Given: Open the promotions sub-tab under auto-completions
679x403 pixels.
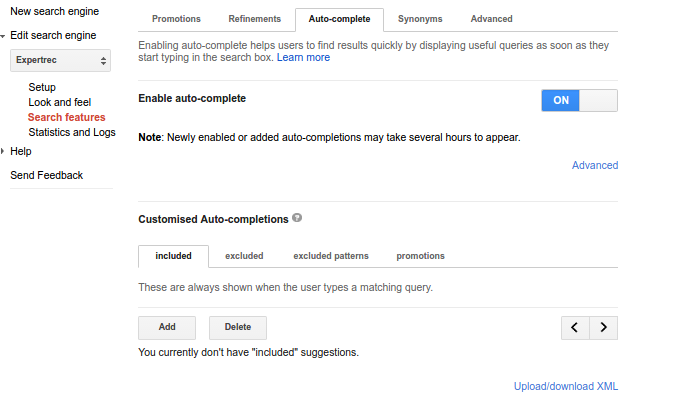Looking at the screenshot, I should pyautogui.click(x=420, y=256).
